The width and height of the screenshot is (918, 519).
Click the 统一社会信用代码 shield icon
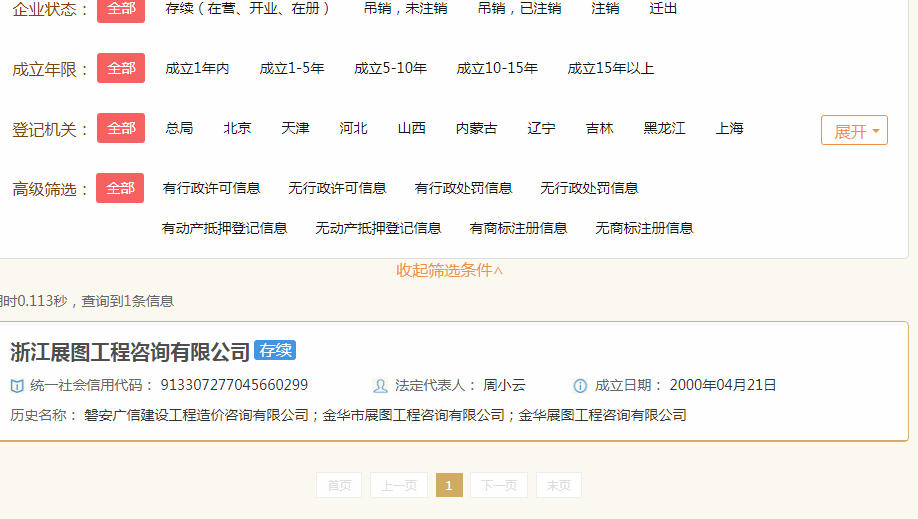(x=17, y=385)
